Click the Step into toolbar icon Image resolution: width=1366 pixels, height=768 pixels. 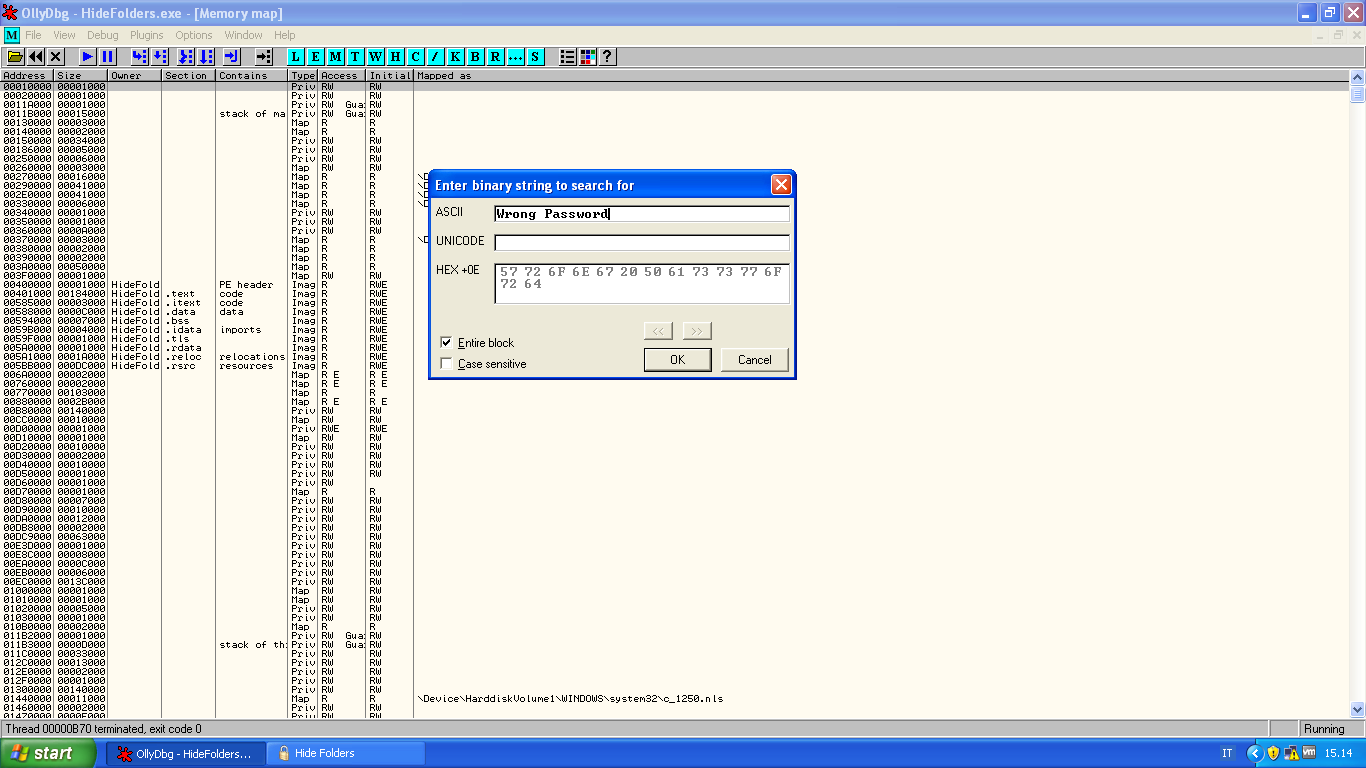[x=139, y=57]
